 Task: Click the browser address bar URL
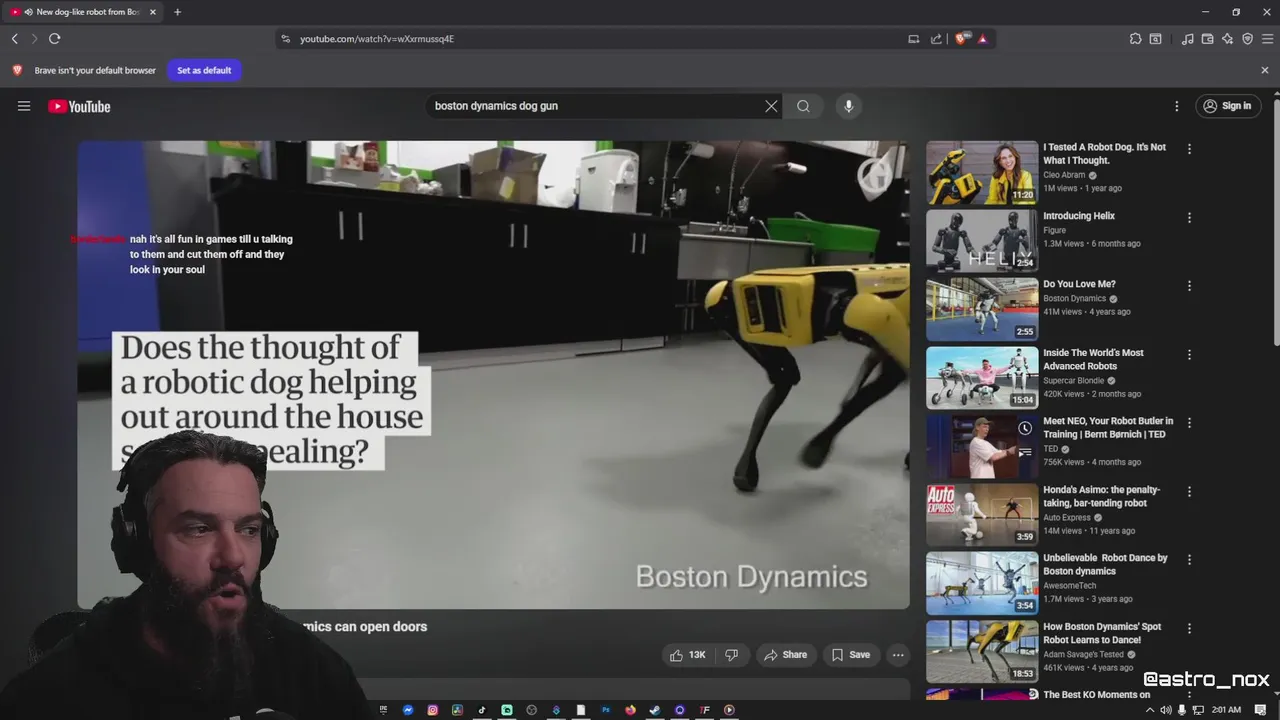tap(377, 39)
